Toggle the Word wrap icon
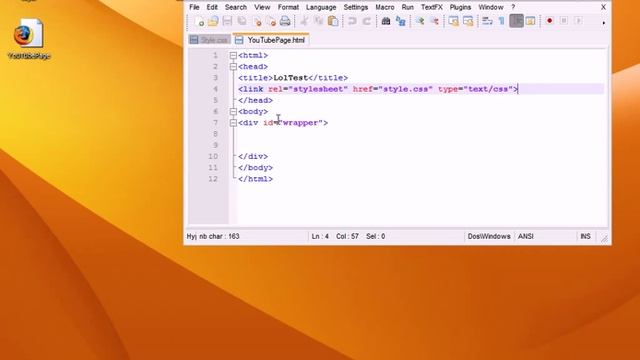Image resolution: width=640 pixels, height=360 pixels. pyautogui.click(x=487, y=21)
